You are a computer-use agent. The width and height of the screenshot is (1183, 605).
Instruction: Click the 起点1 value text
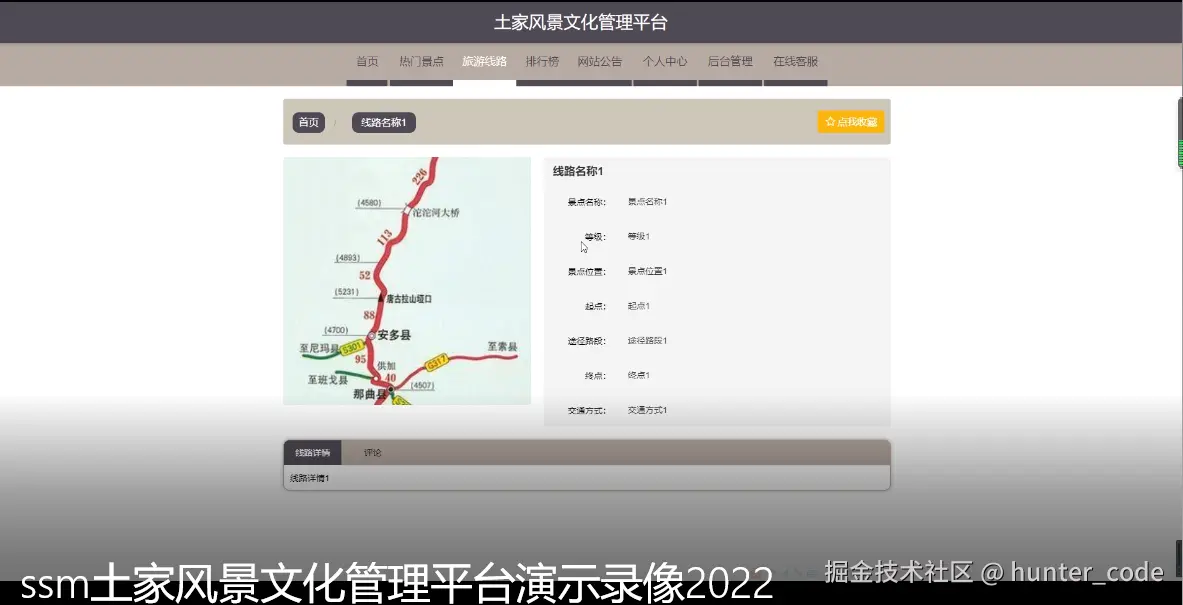pos(638,306)
